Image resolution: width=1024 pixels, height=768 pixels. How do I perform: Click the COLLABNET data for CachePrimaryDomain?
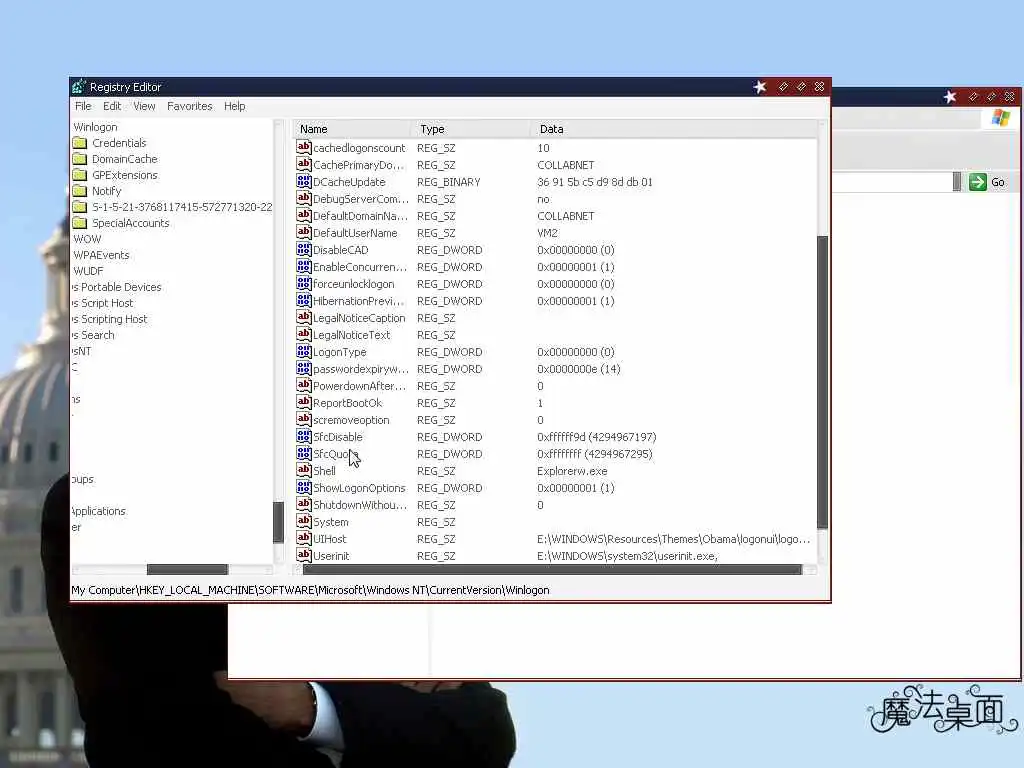566,165
